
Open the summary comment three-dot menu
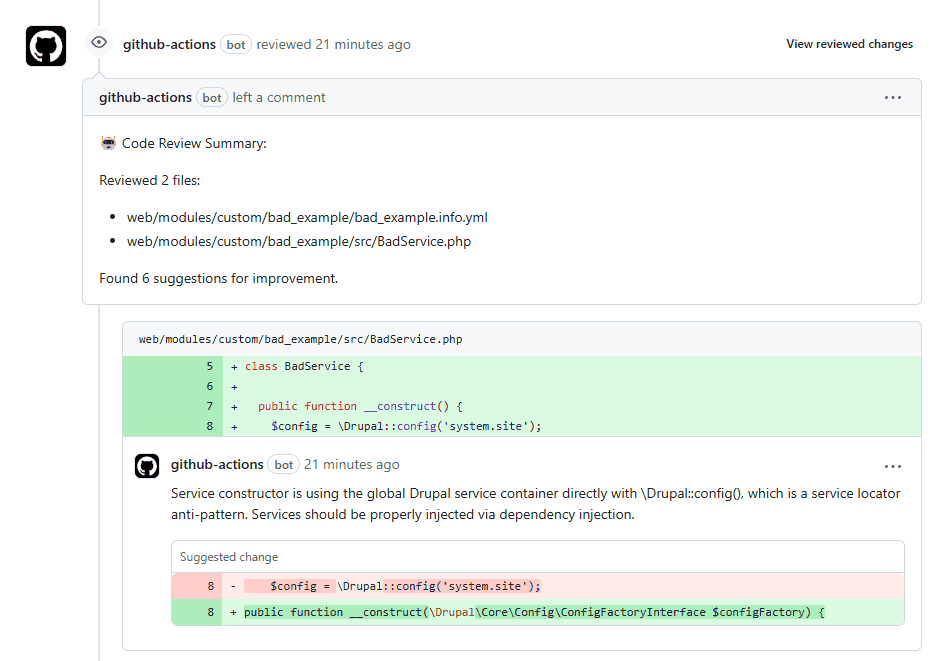(x=893, y=98)
